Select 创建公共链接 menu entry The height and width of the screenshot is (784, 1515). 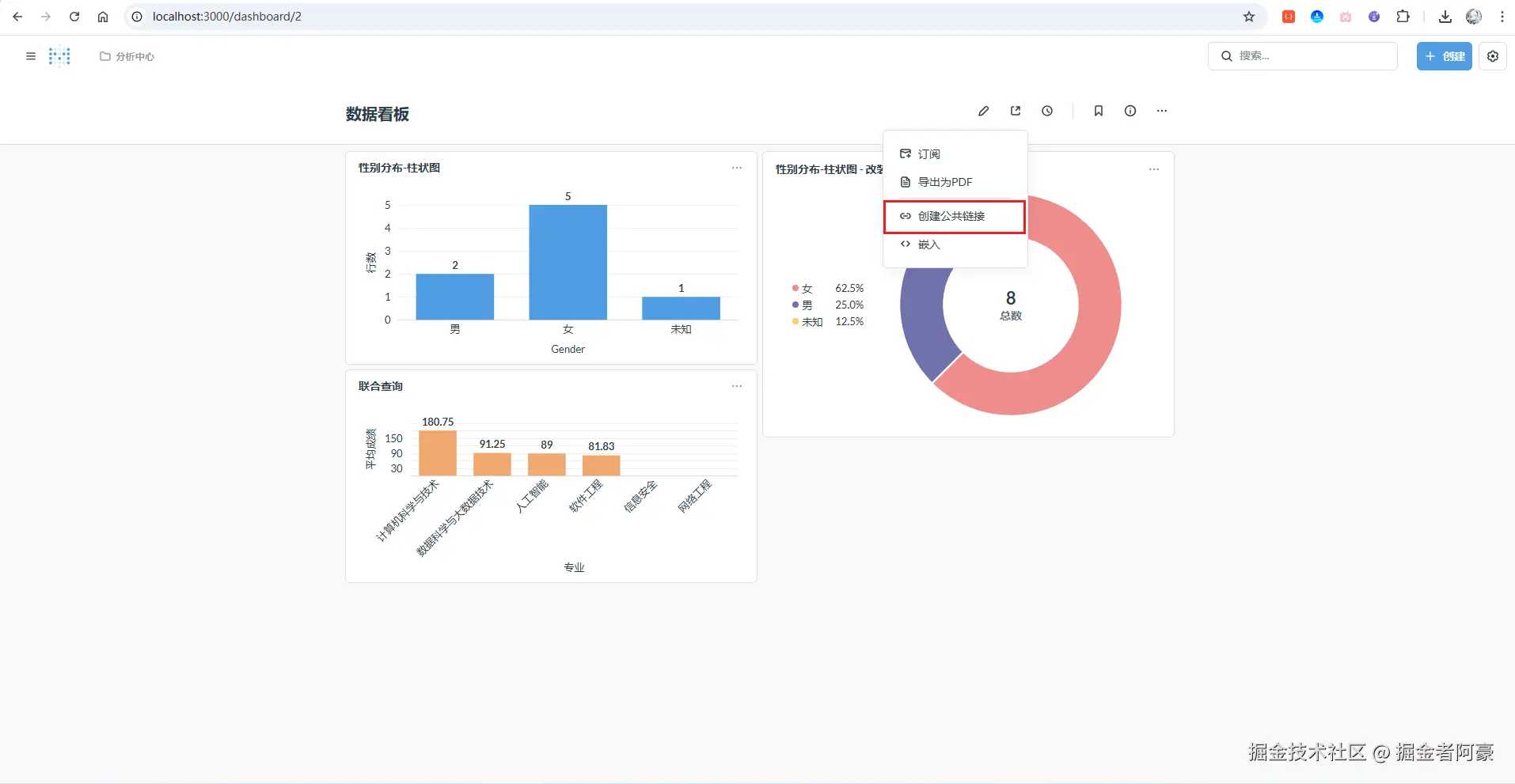tap(955, 216)
